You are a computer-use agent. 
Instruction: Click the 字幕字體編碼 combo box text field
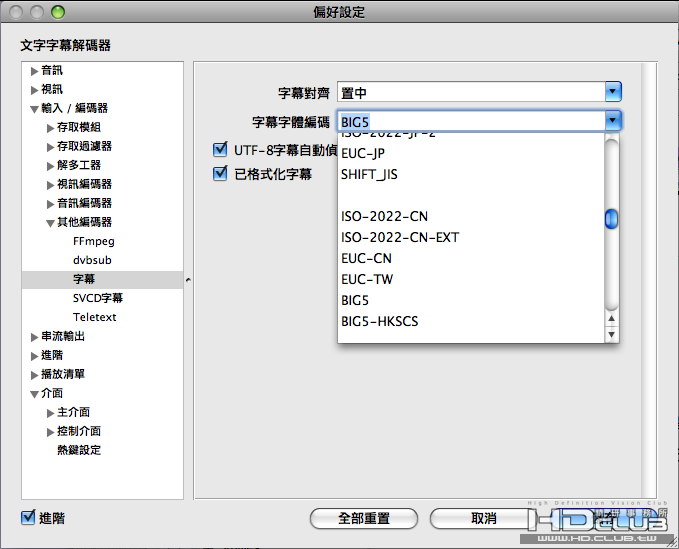(x=471, y=122)
